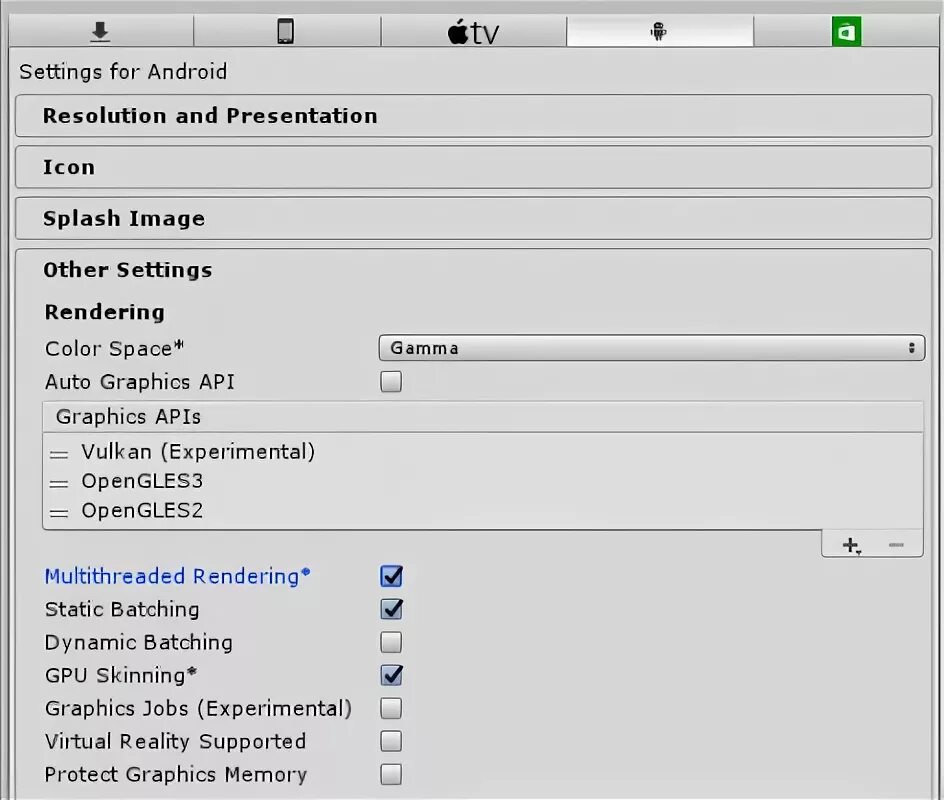This screenshot has height=800, width=944.
Task: Click the reorder handle beside OpenGLES3
Action: pyautogui.click(x=59, y=483)
